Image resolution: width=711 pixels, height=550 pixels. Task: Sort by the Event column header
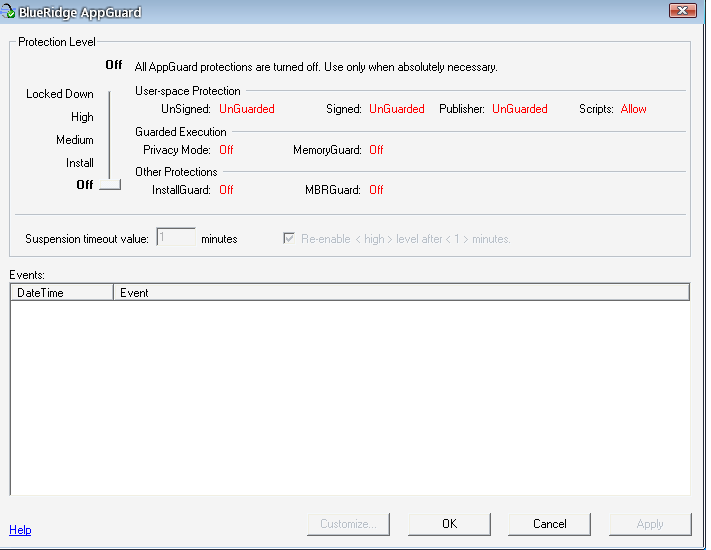(401, 292)
